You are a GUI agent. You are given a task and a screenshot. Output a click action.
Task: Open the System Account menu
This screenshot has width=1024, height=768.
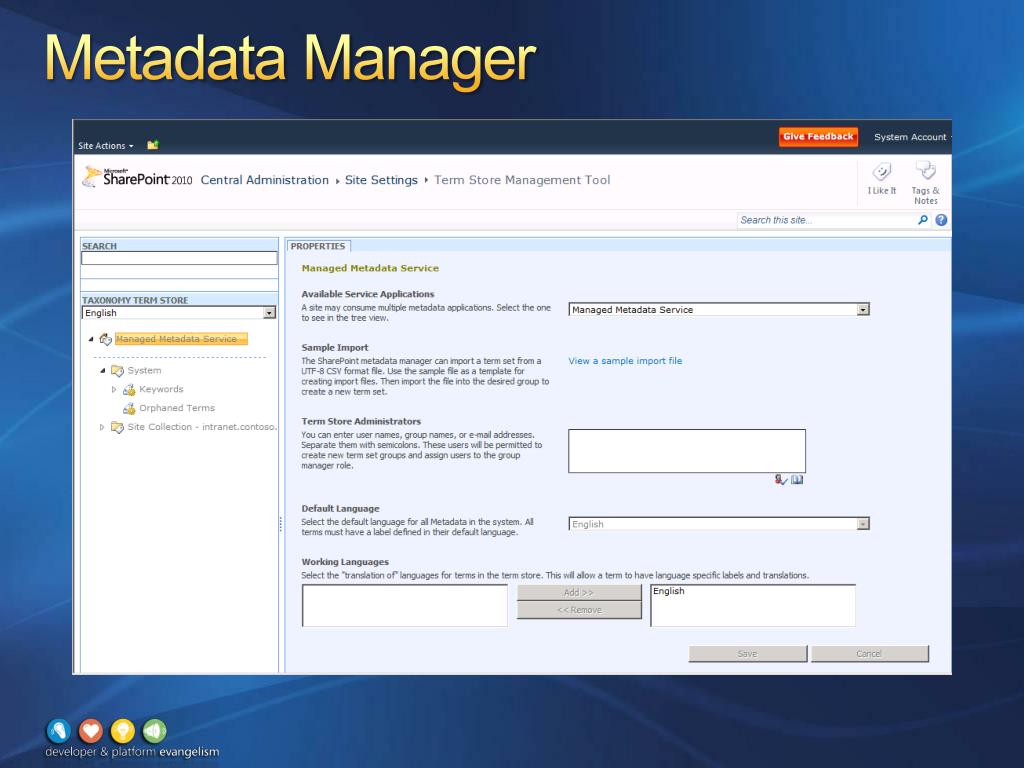[x=911, y=137]
